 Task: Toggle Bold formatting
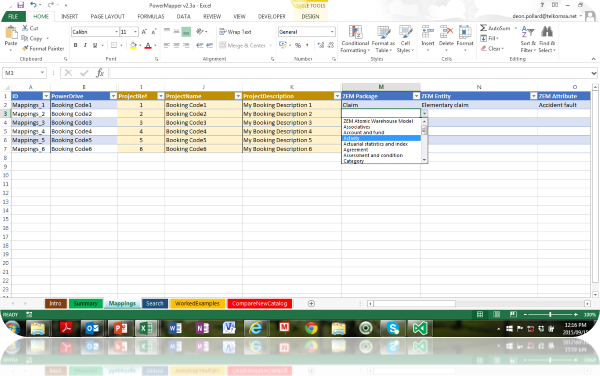75,45
